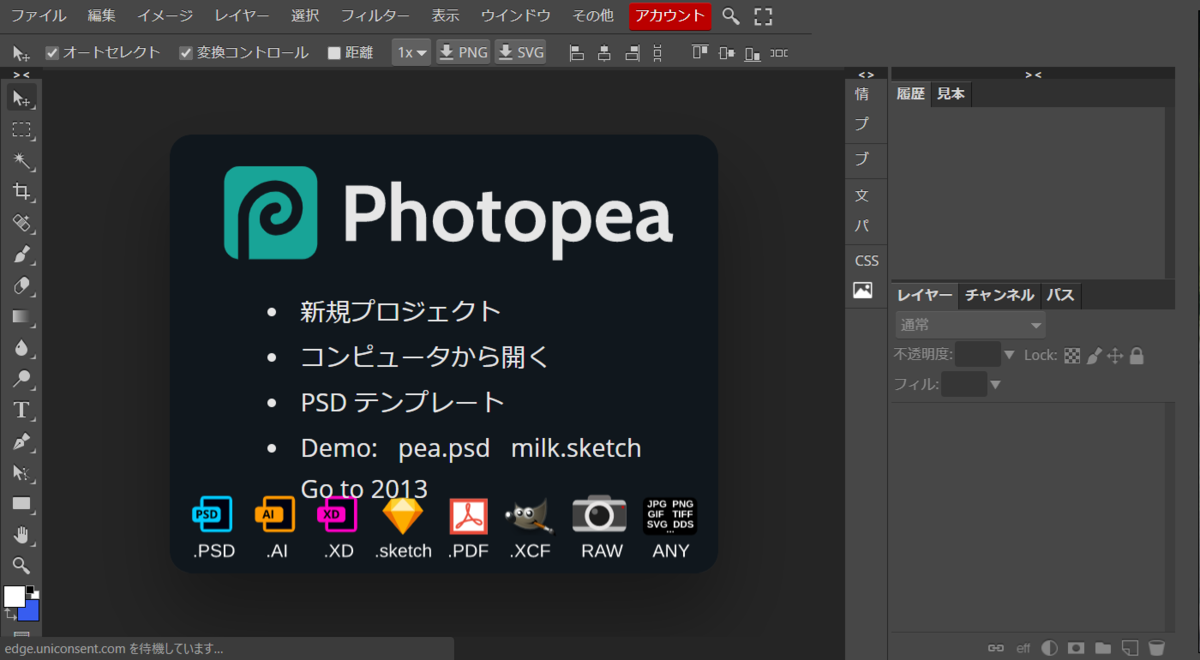Enable the 距離 checkbox
Screen dimensions: 1200x660
coord(334,53)
